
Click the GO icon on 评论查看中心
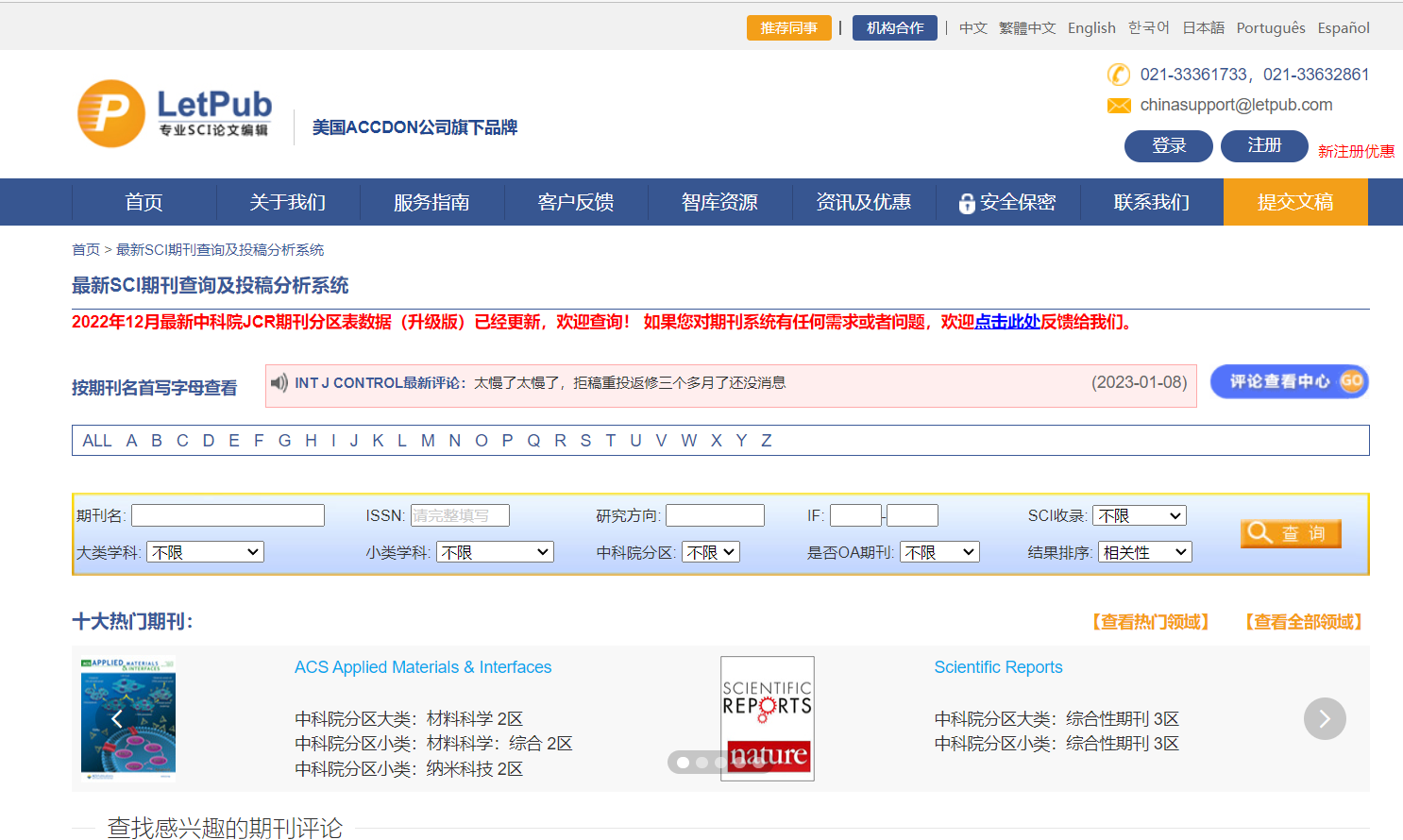point(1352,381)
